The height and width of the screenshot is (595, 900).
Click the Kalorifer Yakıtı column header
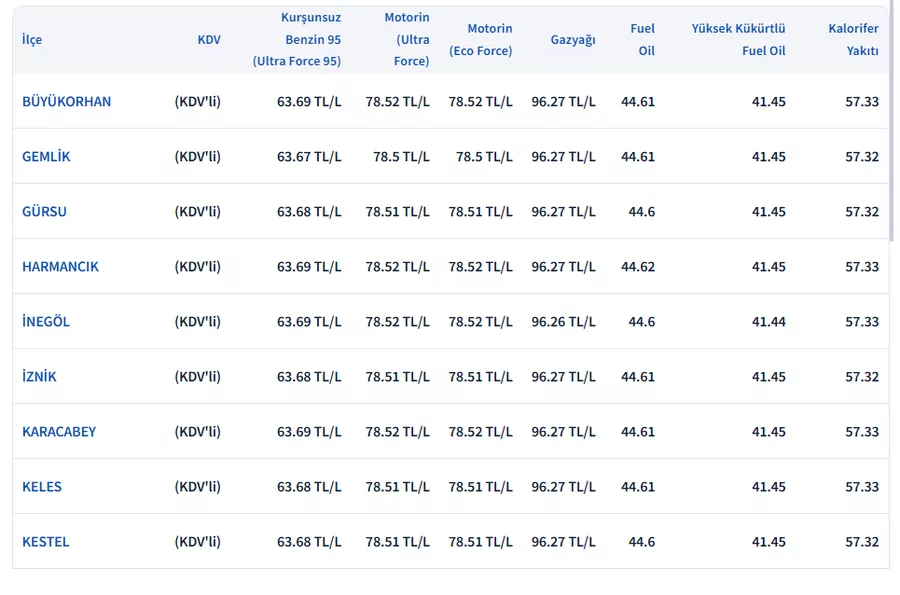(853, 40)
